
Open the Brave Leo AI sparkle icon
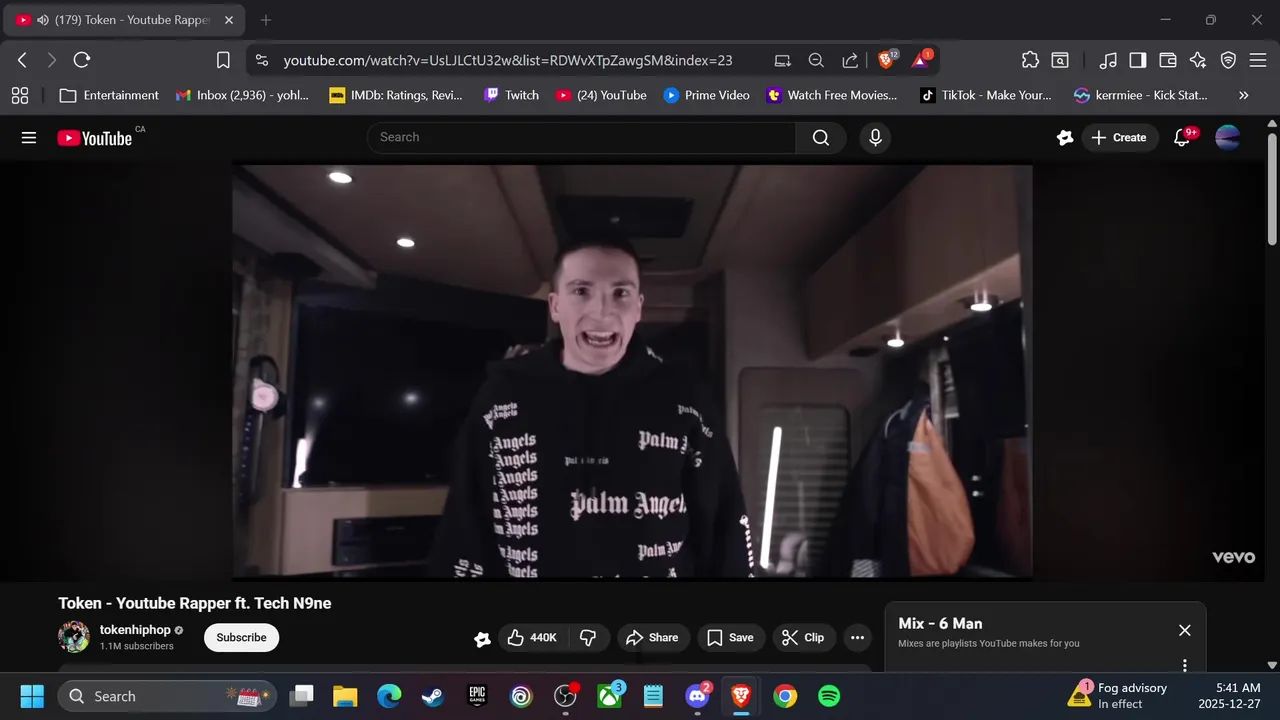pyautogui.click(x=1198, y=60)
